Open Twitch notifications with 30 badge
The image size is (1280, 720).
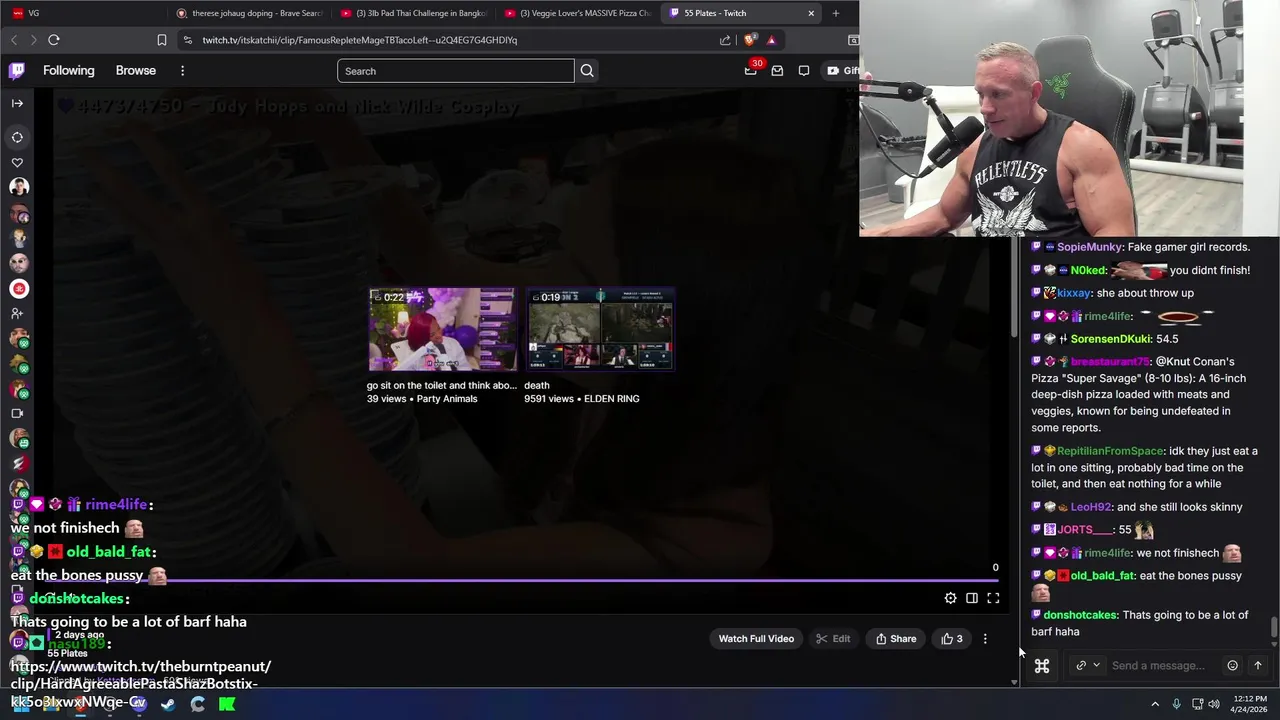(x=752, y=69)
